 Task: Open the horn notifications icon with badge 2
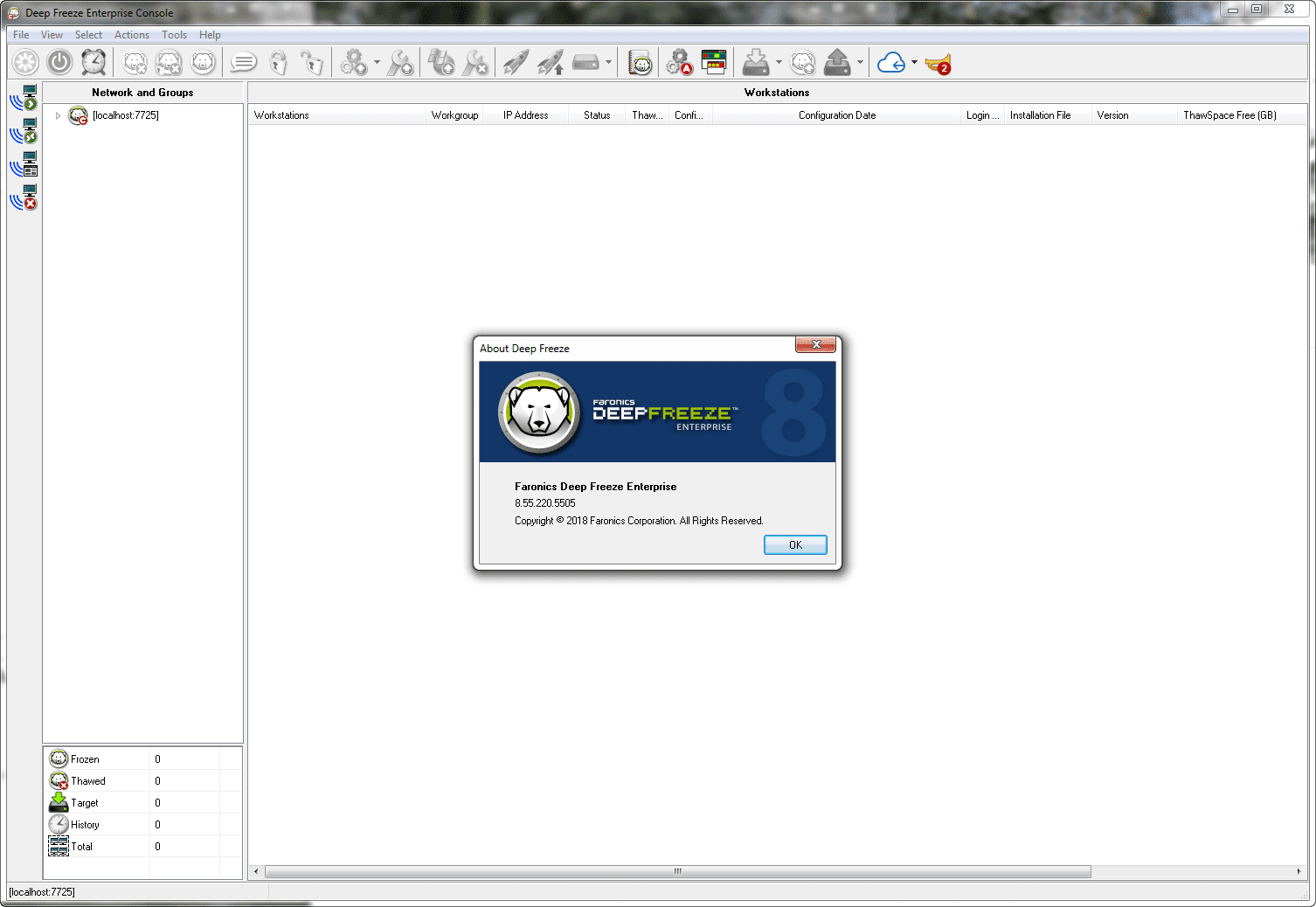[x=938, y=64]
